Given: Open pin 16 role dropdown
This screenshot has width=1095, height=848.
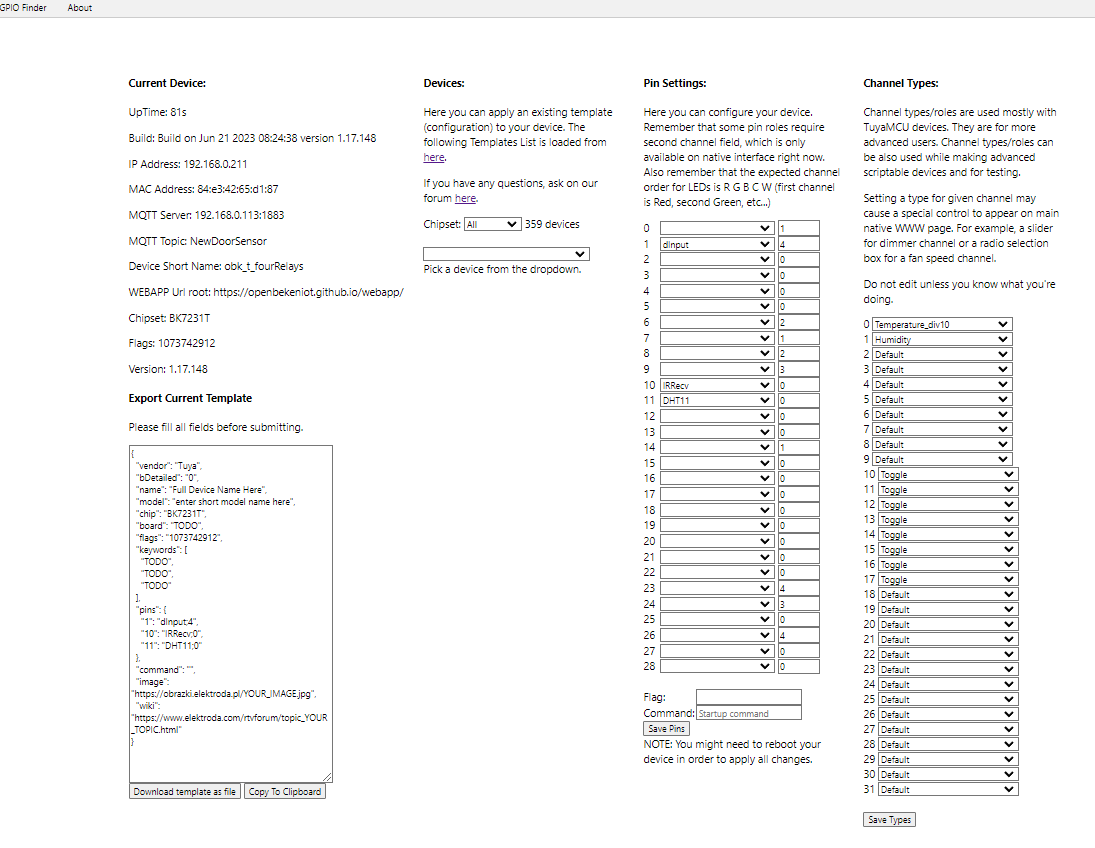Looking at the screenshot, I should pos(716,478).
